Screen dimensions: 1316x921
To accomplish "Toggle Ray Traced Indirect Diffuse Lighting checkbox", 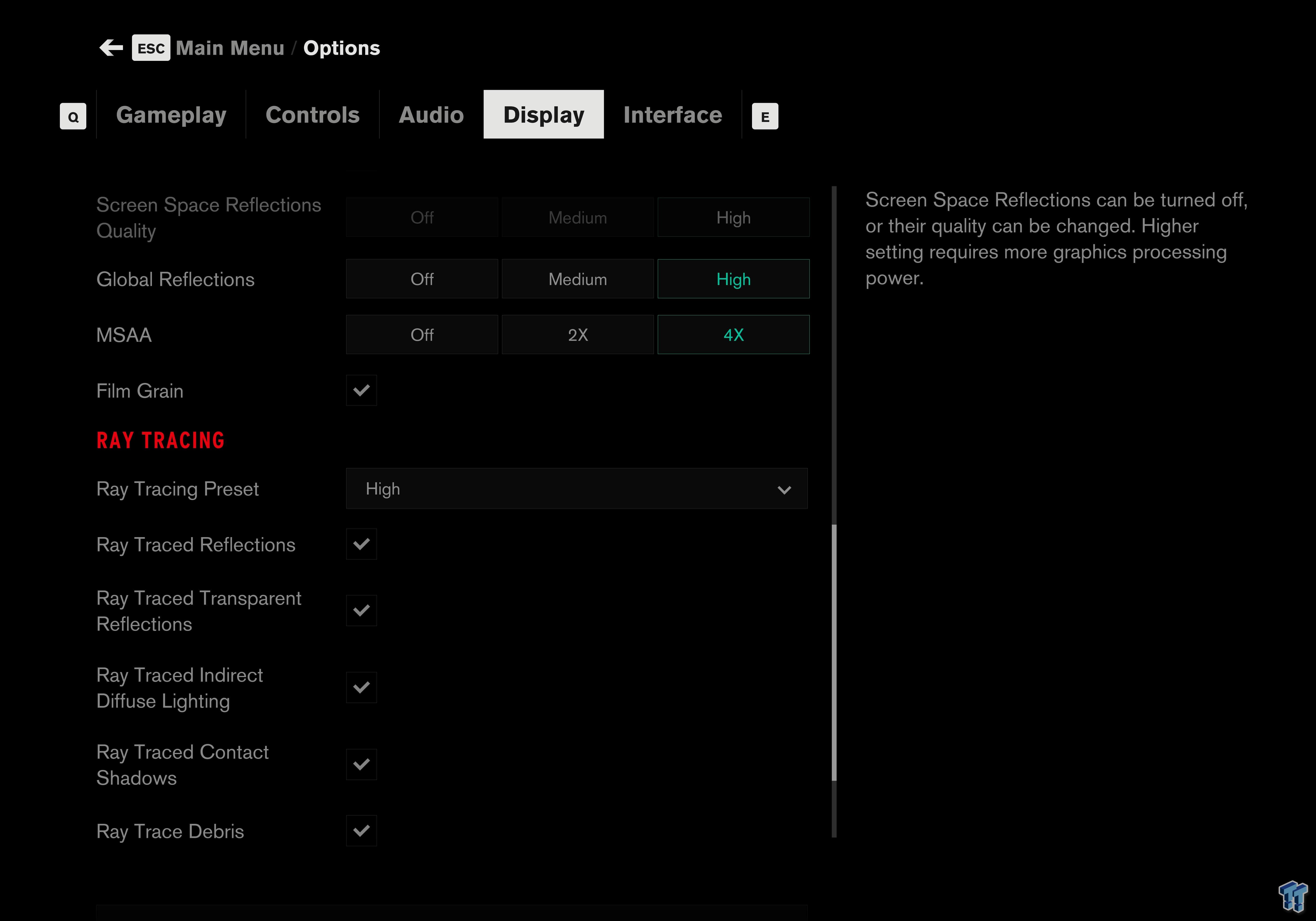I will pyautogui.click(x=361, y=688).
